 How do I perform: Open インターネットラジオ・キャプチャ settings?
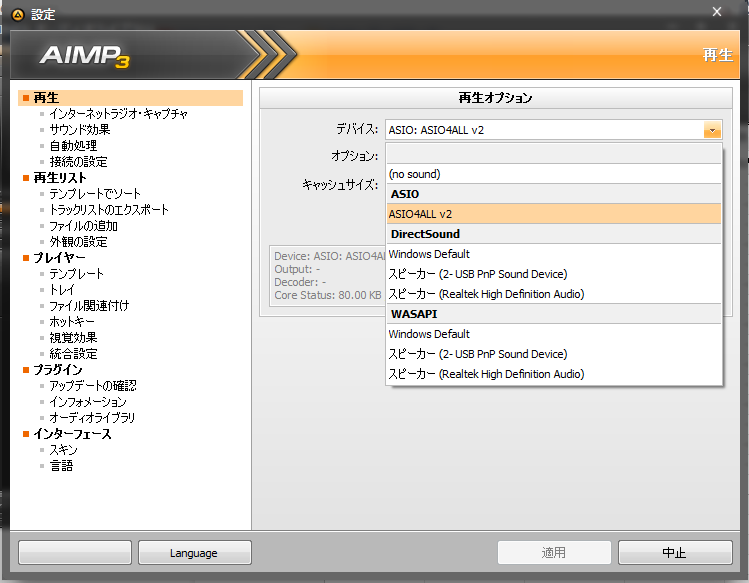[x=118, y=114]
